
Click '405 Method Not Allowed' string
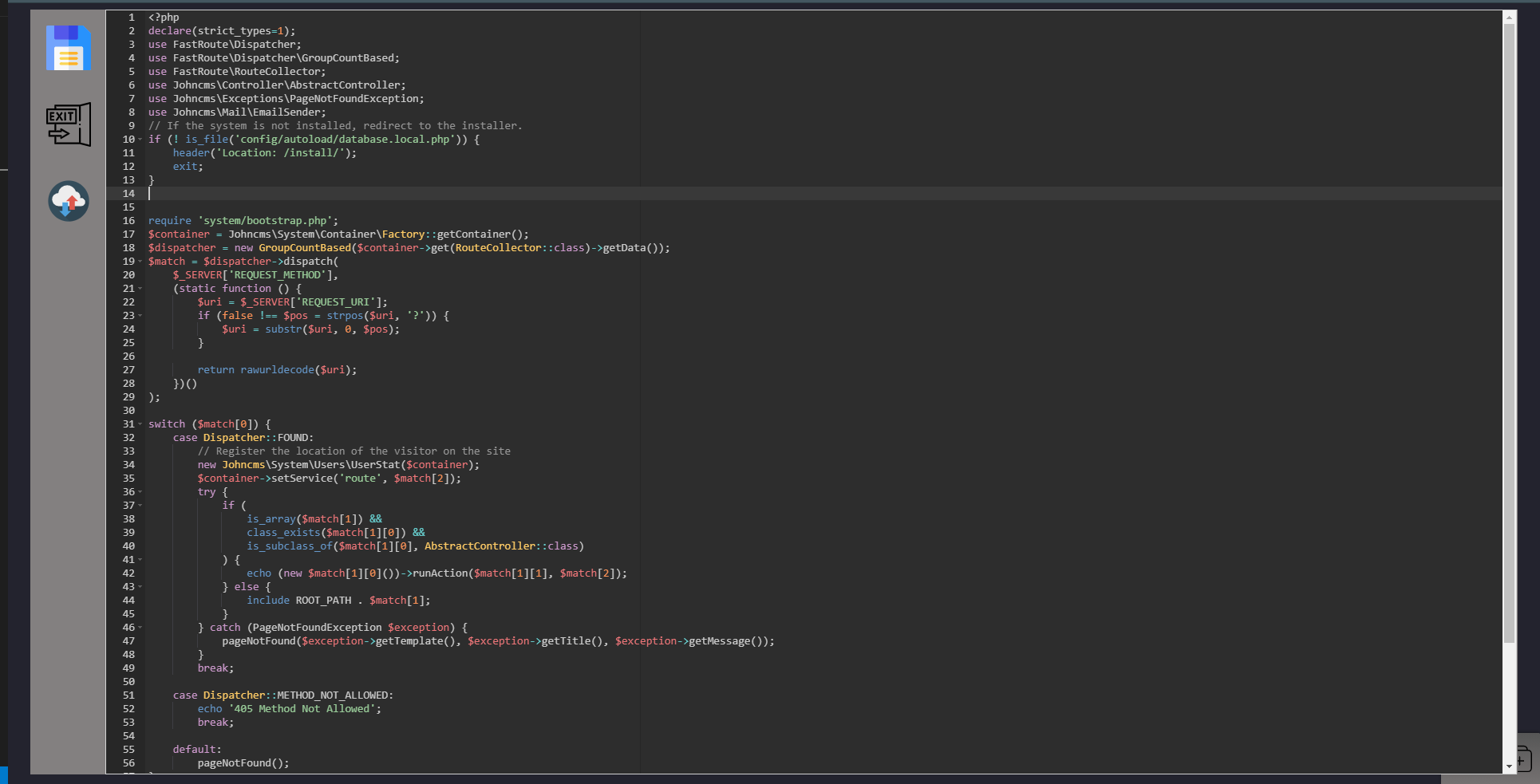click(302, 709)
